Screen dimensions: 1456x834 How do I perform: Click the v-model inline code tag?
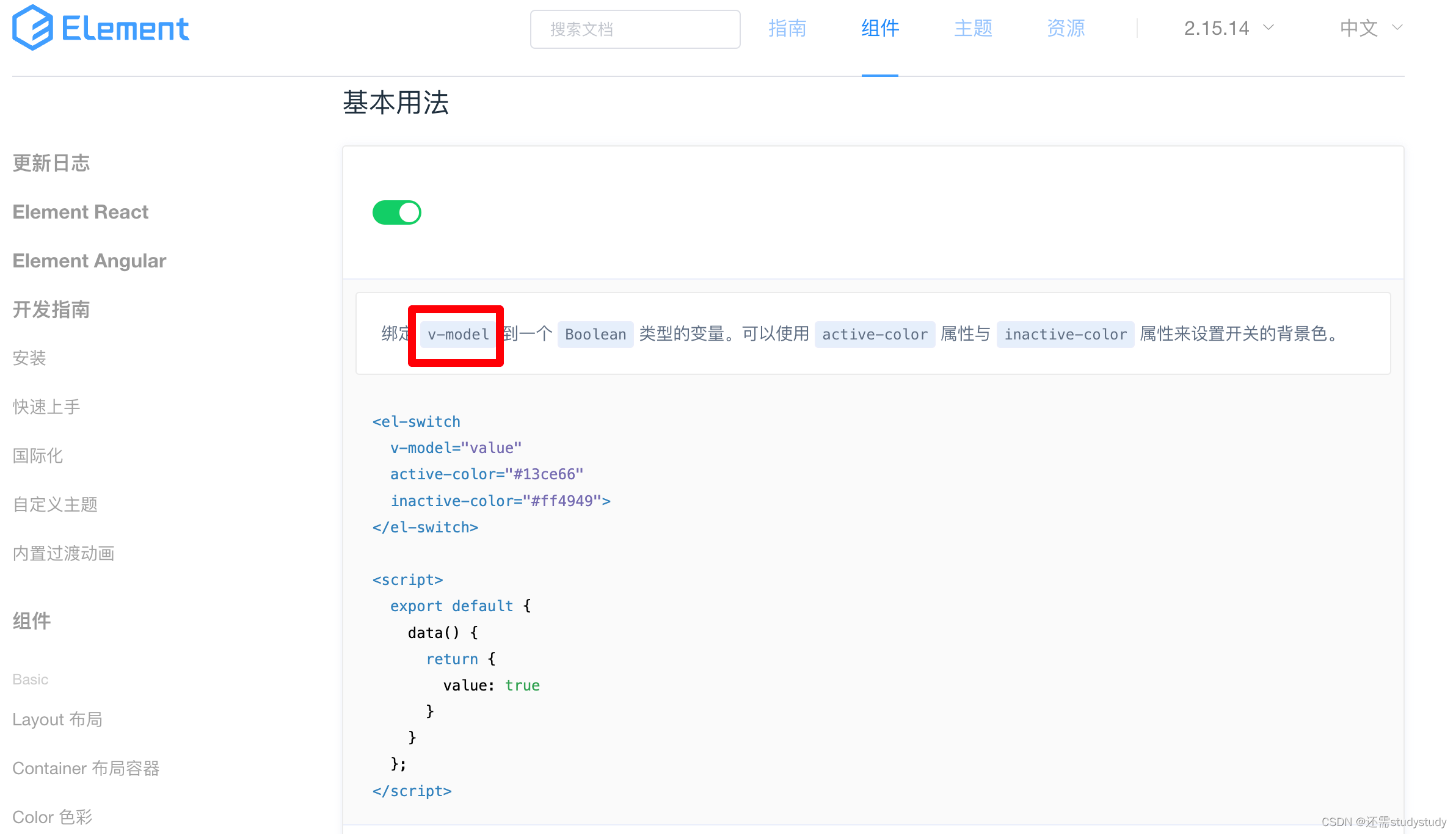click(x=458, y=335)
